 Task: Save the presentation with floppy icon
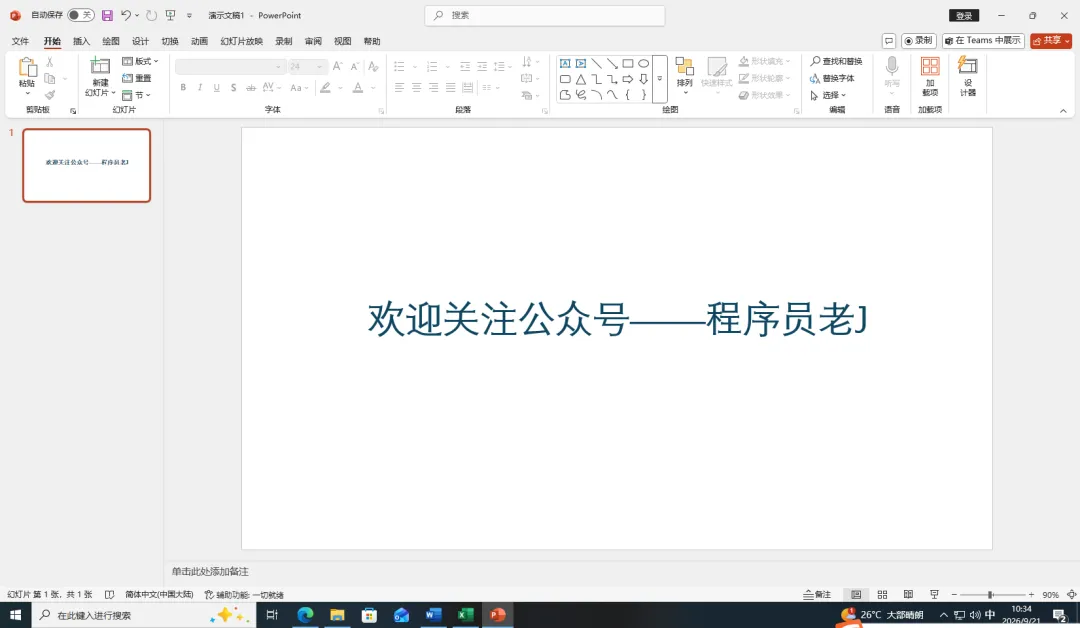[107, 15]
